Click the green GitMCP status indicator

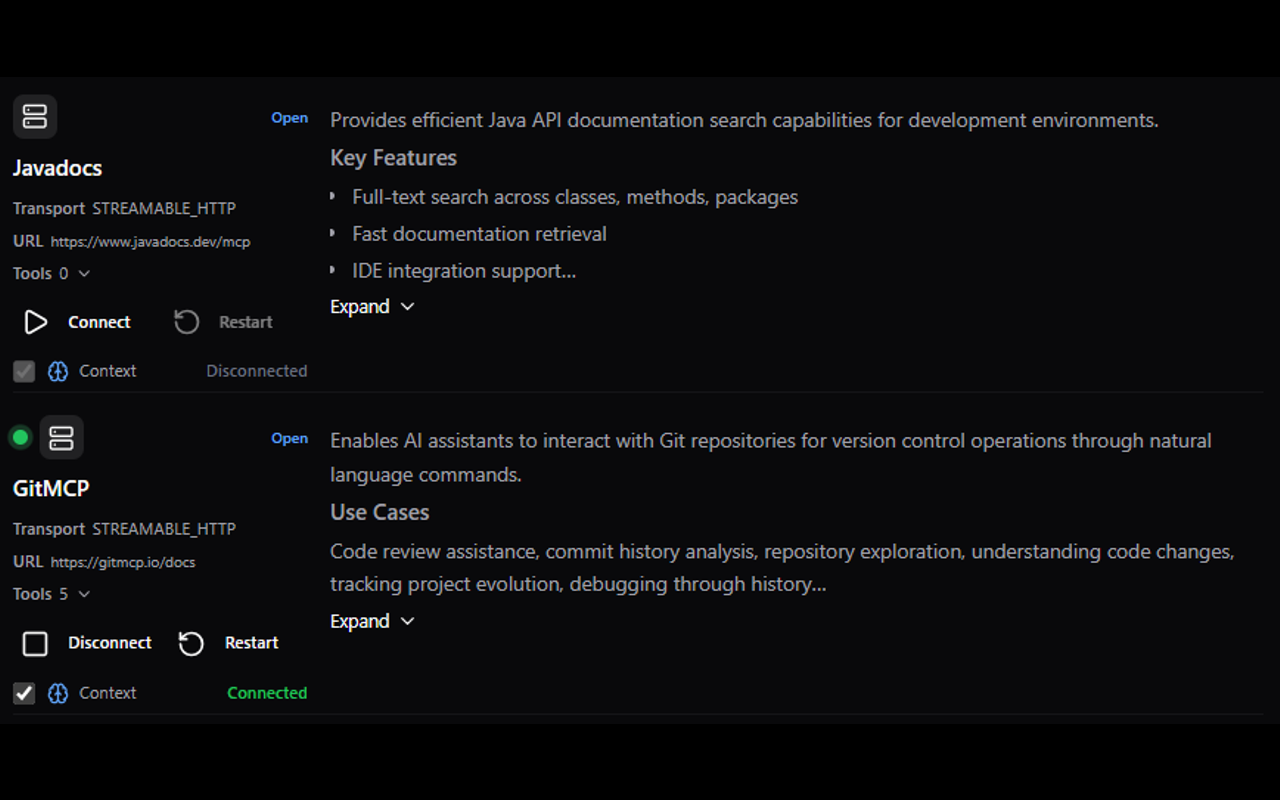(20, 438)
